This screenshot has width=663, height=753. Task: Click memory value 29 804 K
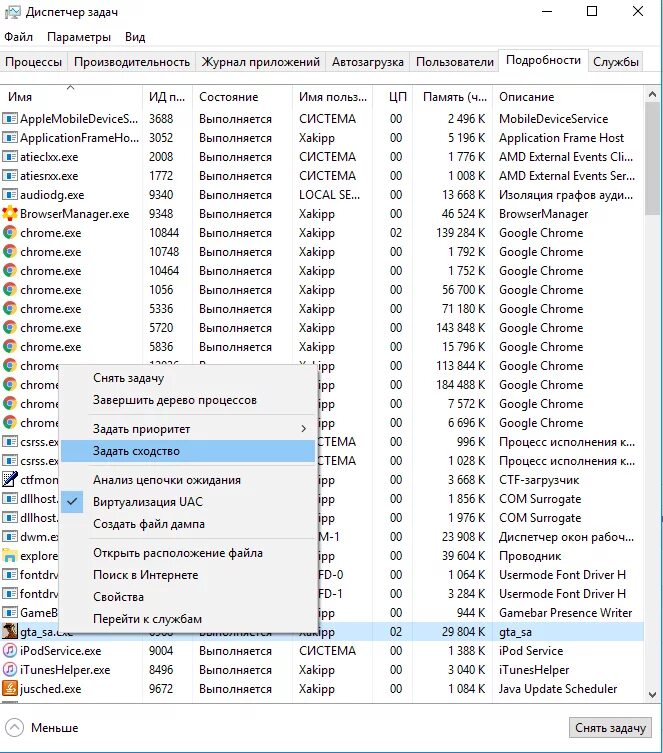click(x=463, y=632)
